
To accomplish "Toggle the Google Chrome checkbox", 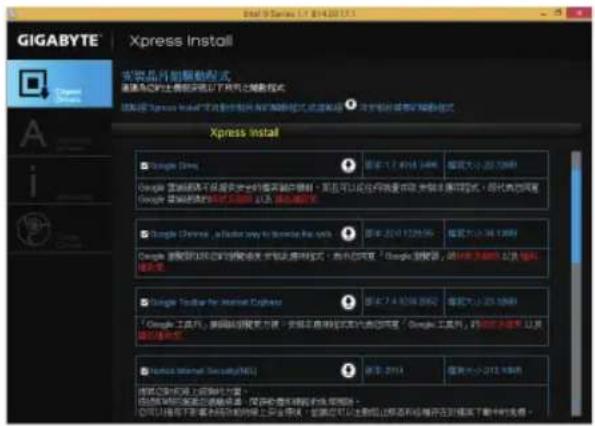I will point(144,234).
